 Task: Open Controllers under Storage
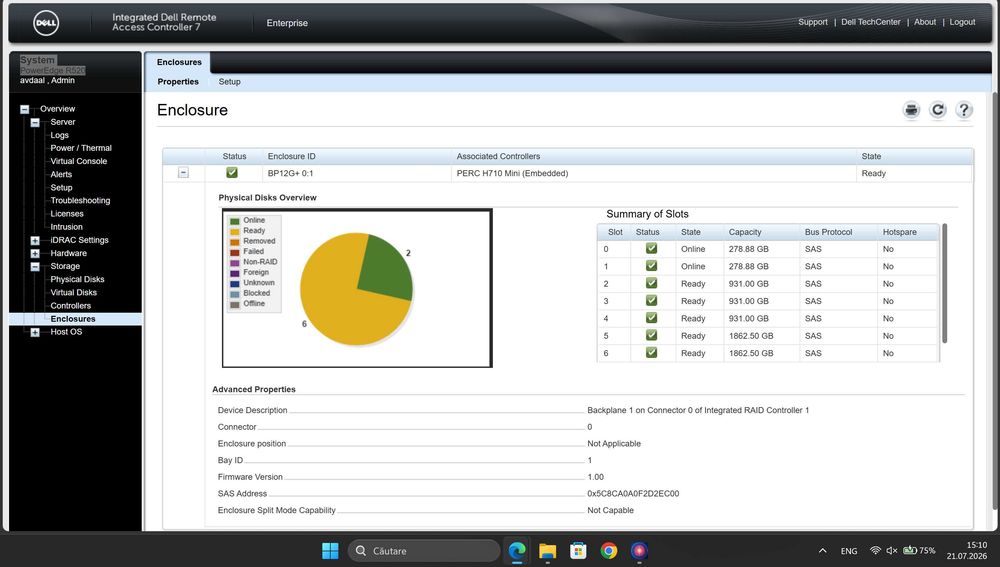70,306
